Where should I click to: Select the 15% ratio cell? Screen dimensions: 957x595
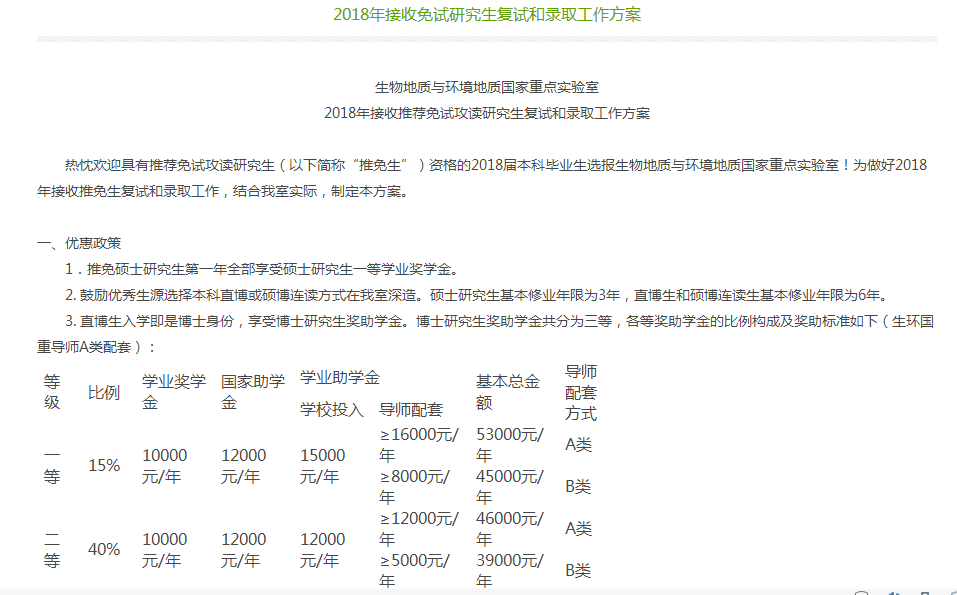click(x=104, y=466)
